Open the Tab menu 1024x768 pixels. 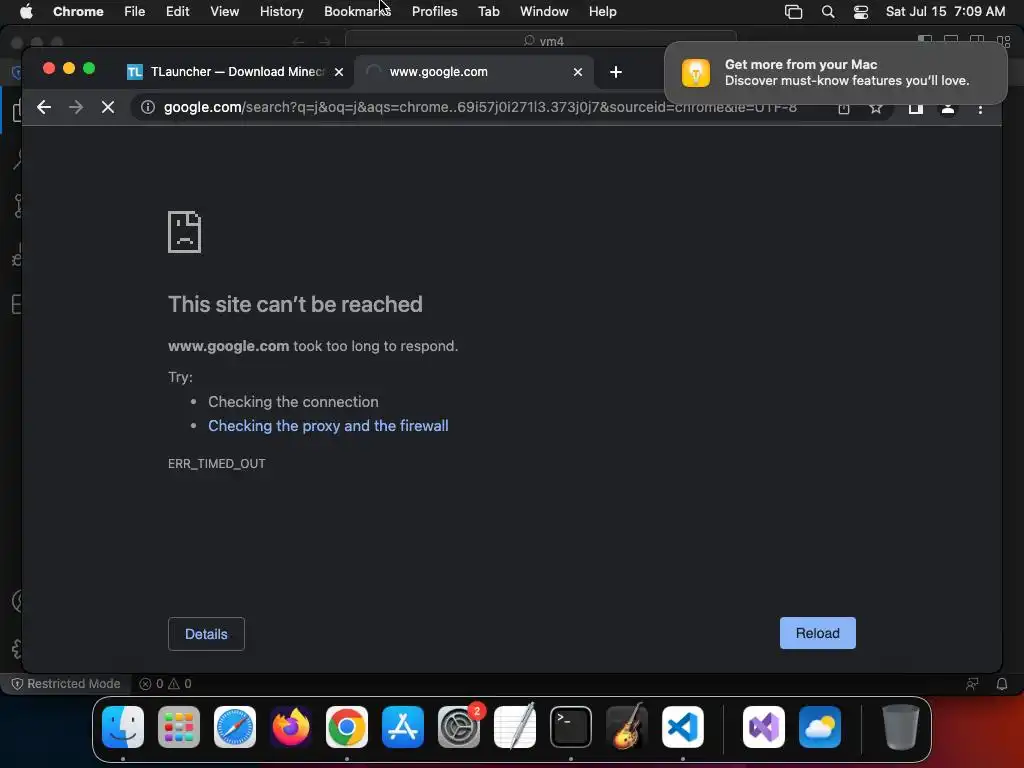click(x=488, y=12)
